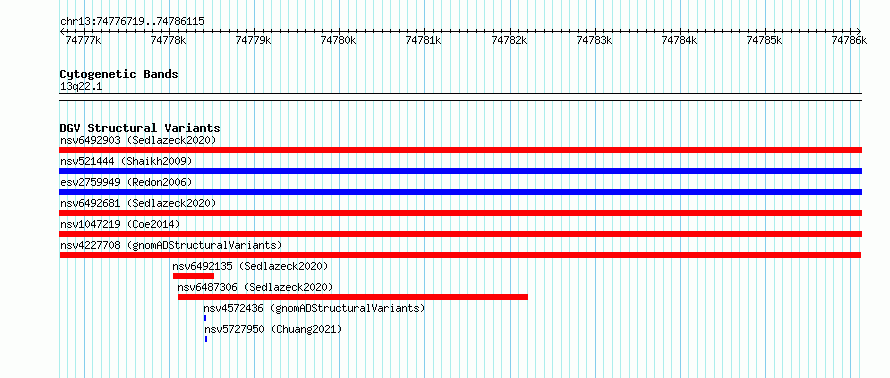Click the tiny blue mark under nsv5727950

205,339
